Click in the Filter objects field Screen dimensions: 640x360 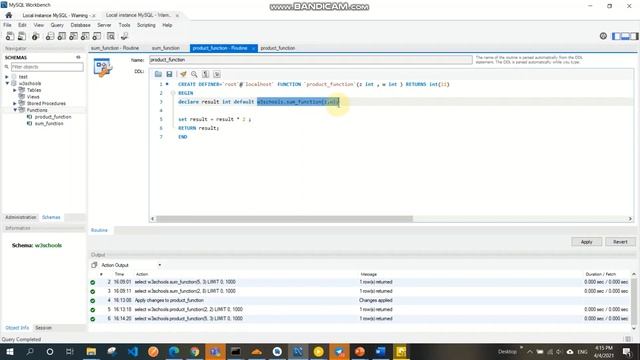pos(47,67)
